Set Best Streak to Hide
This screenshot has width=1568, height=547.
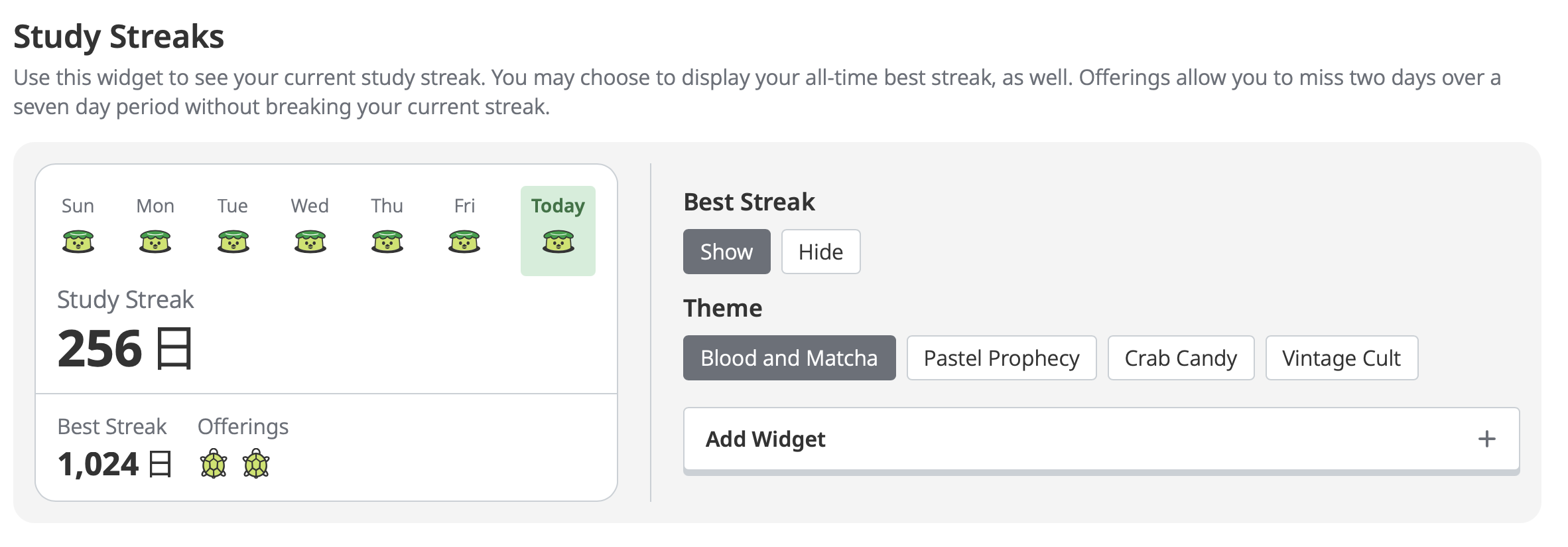pos(820,252)
